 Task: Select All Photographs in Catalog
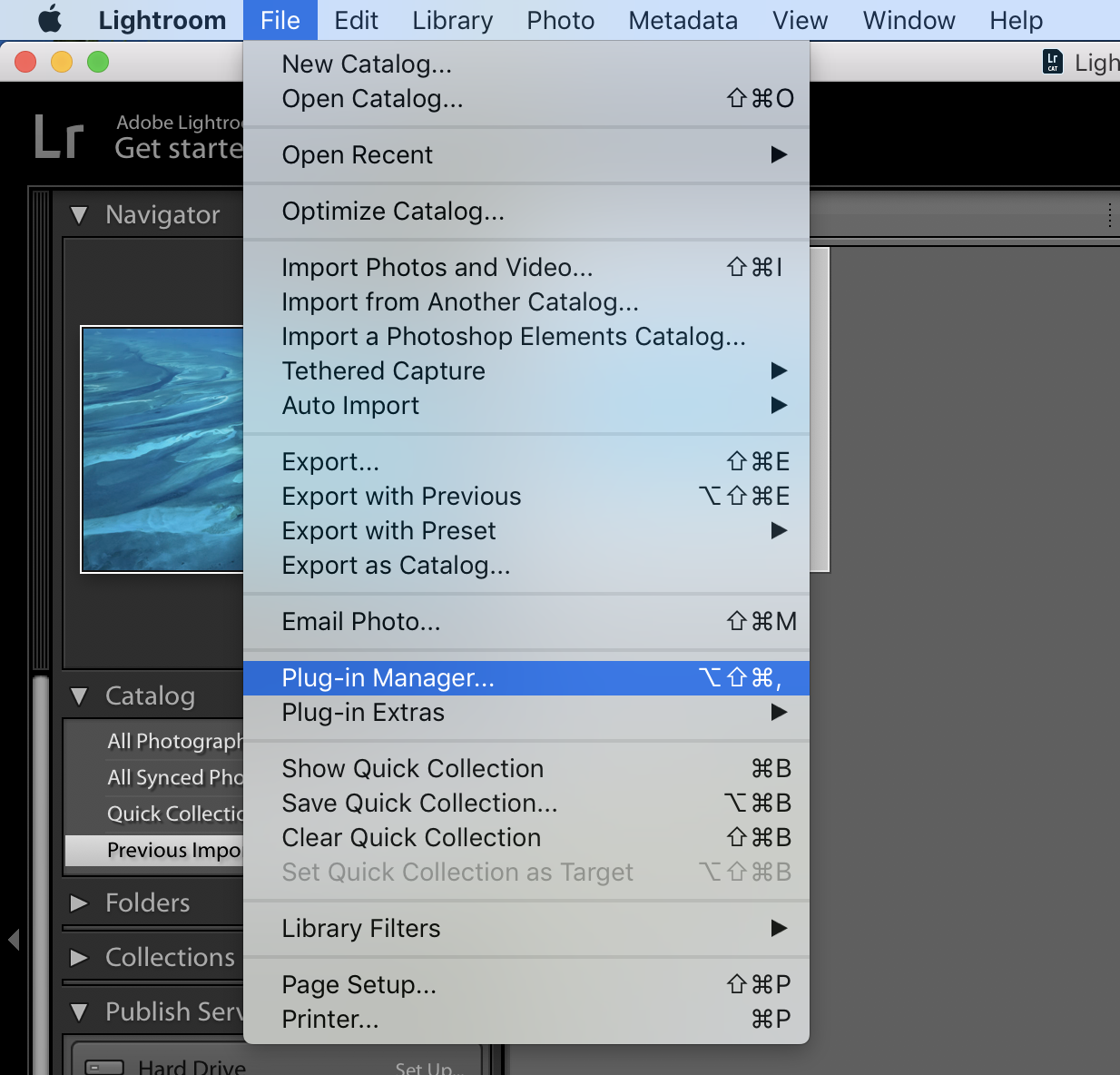(154, 741)
